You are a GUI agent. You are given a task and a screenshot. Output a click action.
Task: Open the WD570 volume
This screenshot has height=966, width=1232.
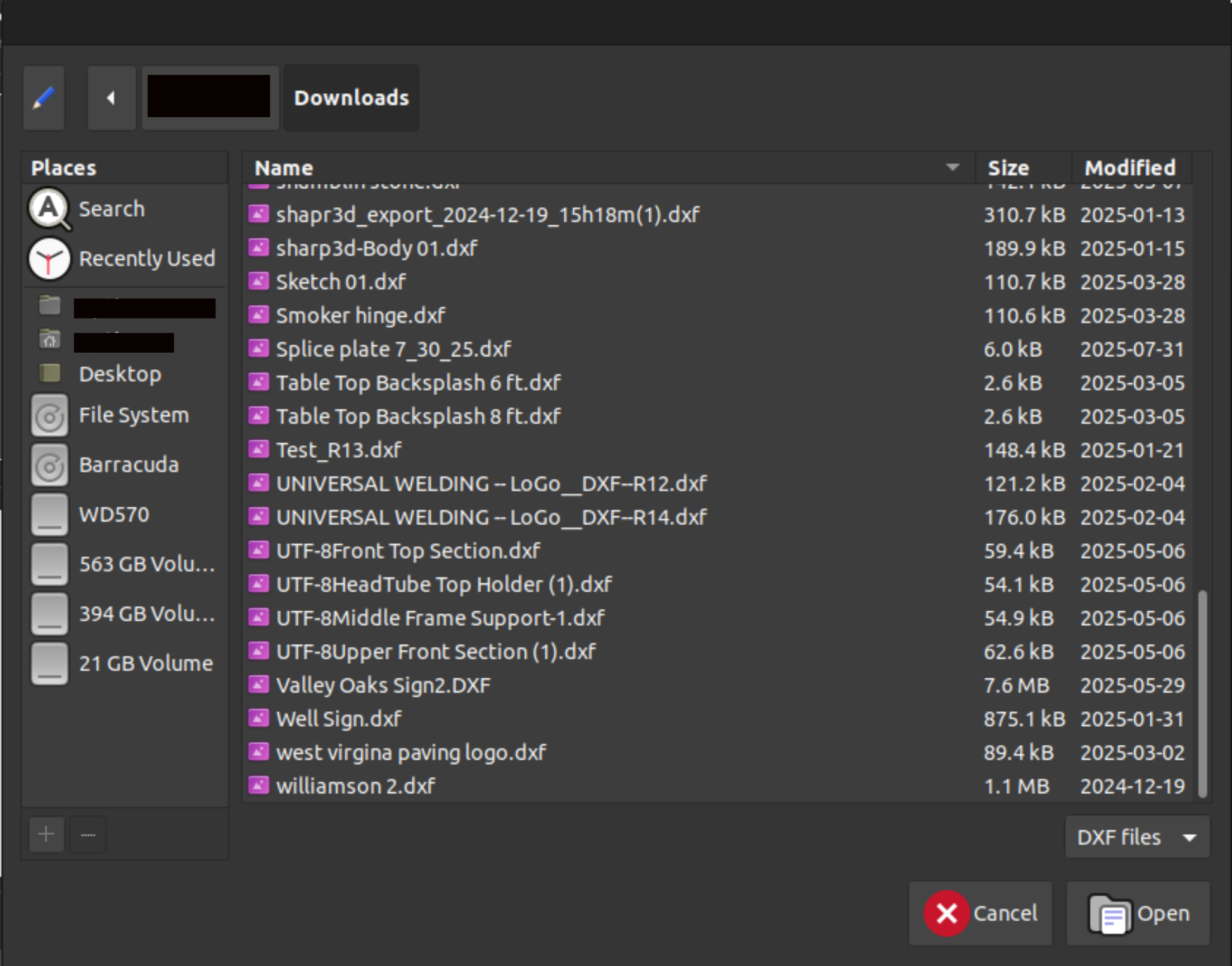tap(114, 514)
